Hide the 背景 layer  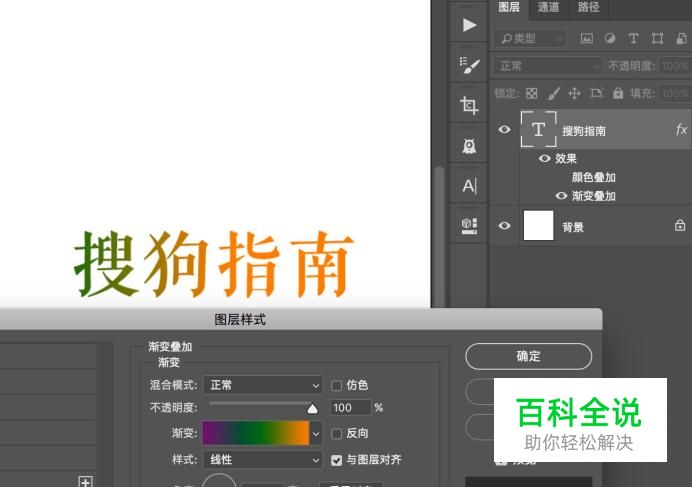pyautogui.click(x=504, y=226)
